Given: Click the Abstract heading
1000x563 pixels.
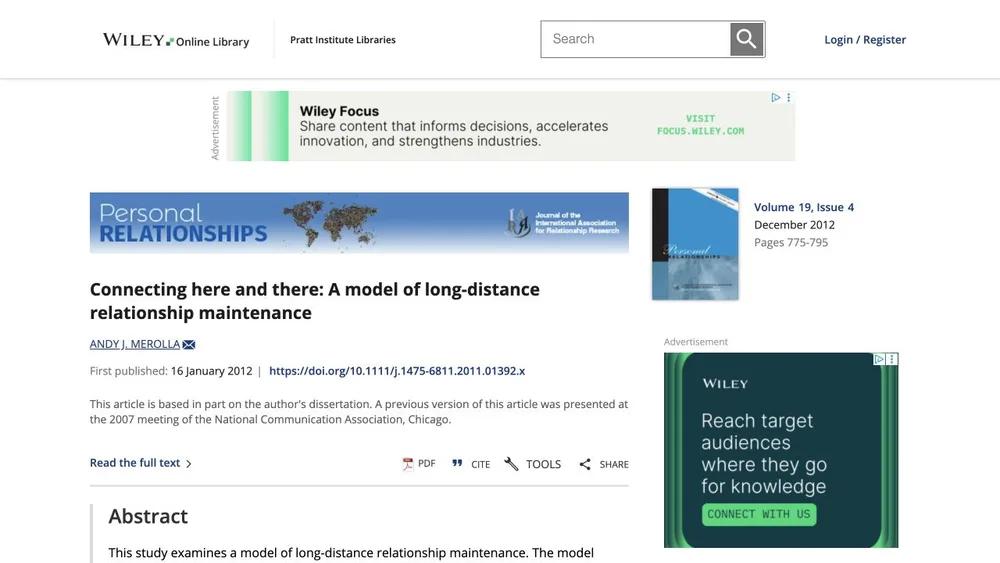Looking at the screenshot, I should (148, 516).
